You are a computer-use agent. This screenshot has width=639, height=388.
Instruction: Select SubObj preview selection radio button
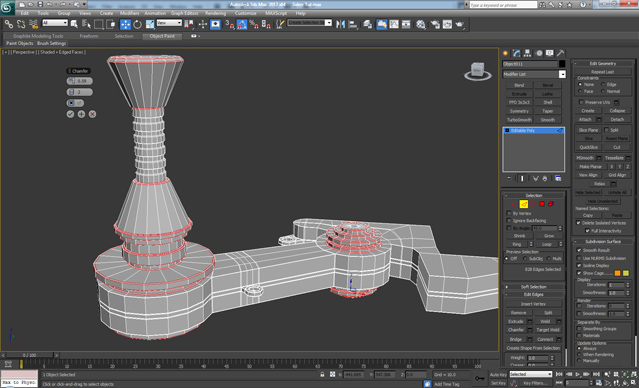tap(525, 259)
